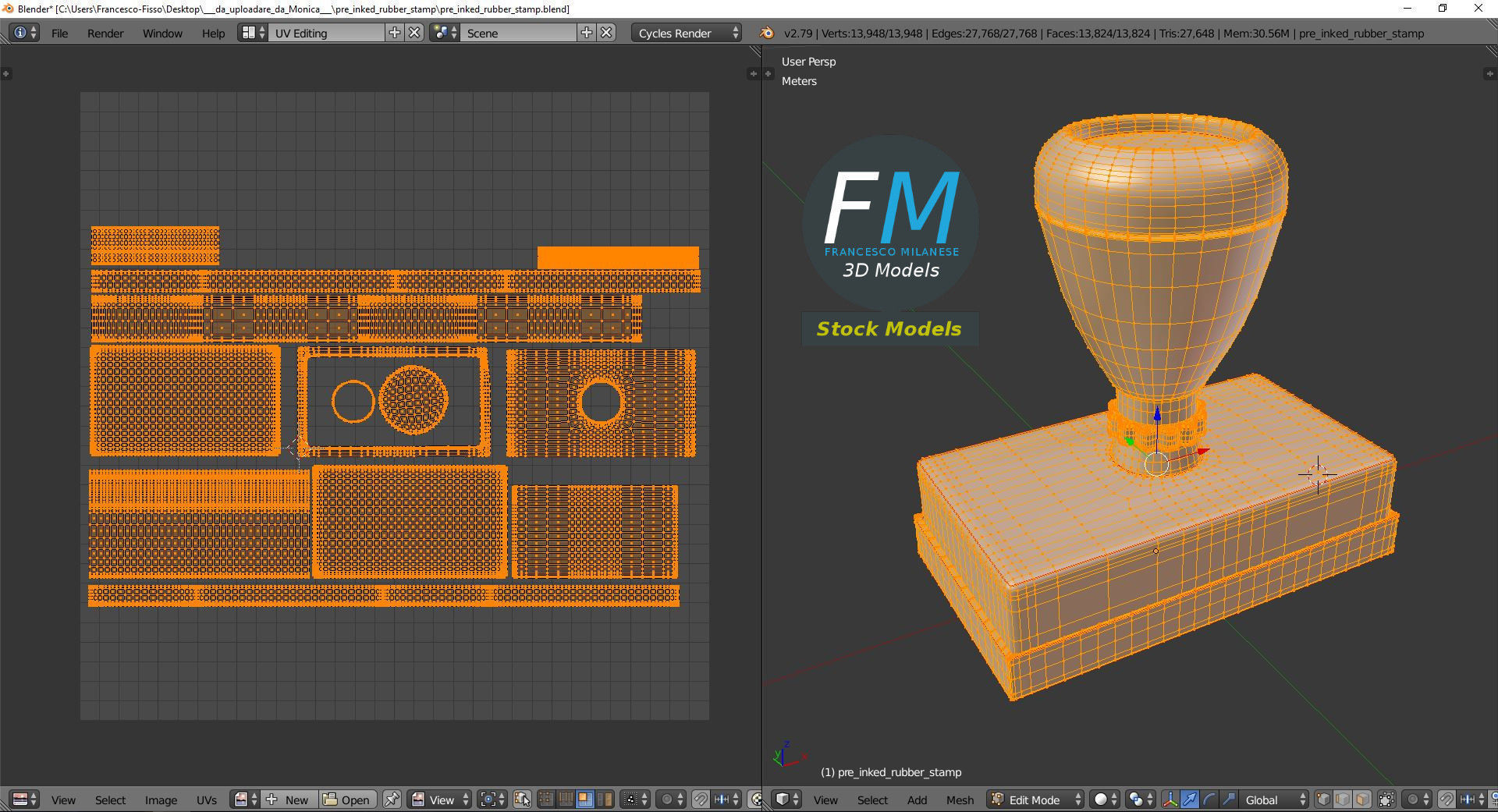Click the red X axis manipulator arrow
Image resolution: width=1498 pixels, height=812 pixels.
(x=1202, y=451)
